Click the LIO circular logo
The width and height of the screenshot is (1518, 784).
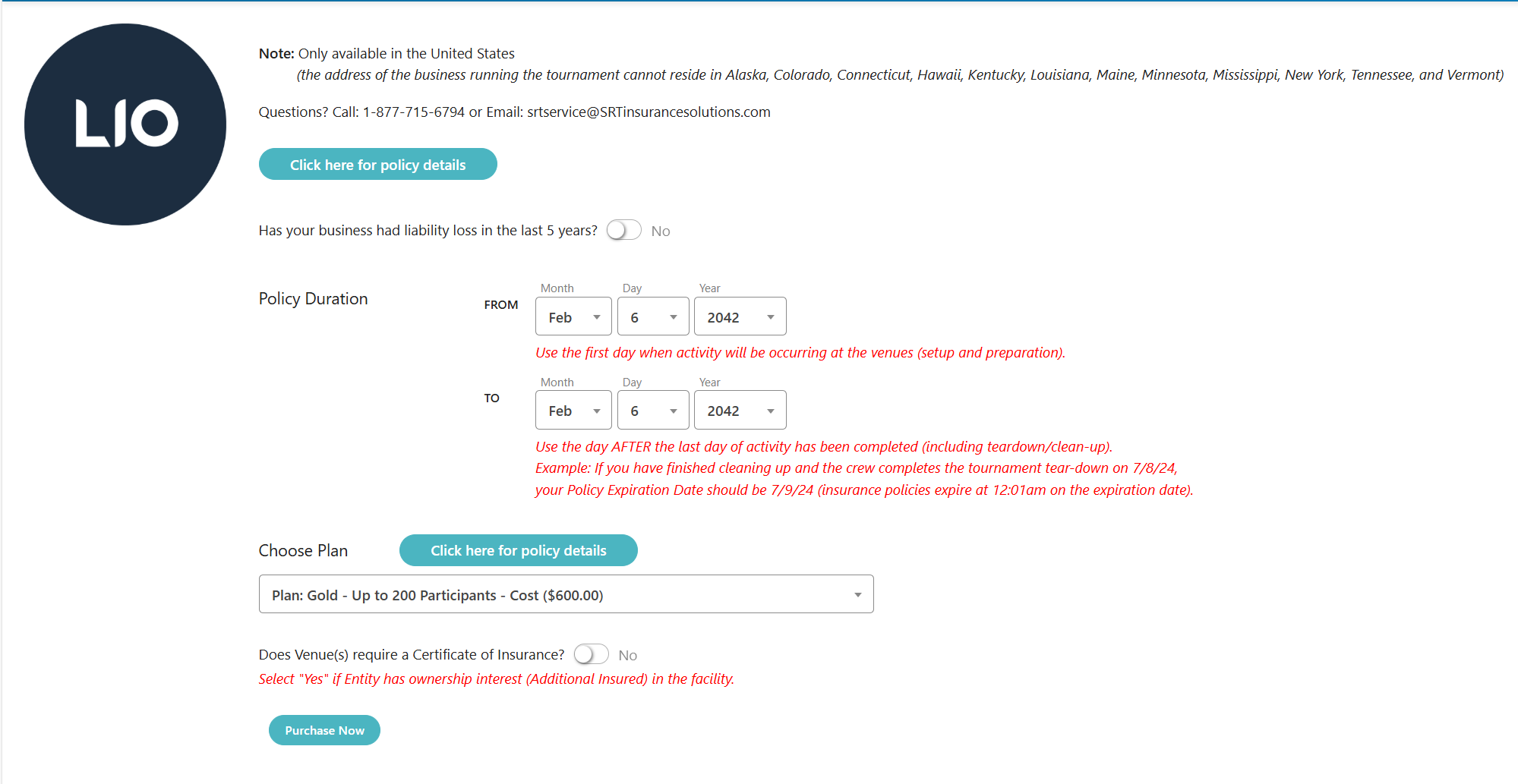click(x=125, y=124)
